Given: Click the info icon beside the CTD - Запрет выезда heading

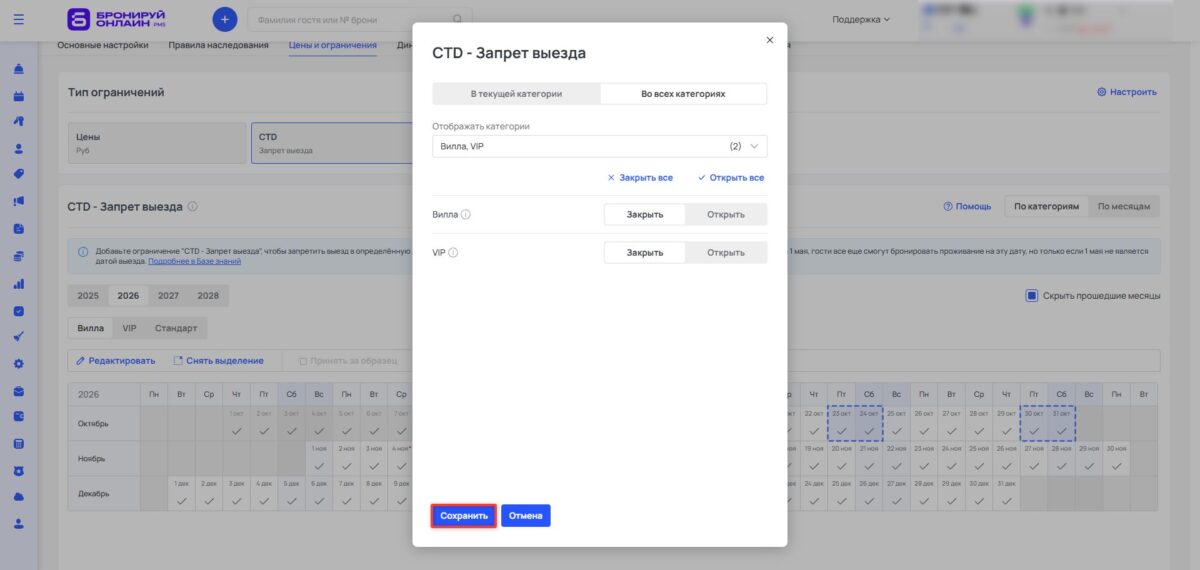Looking at the screenshot, I should [x=192, y=207].
